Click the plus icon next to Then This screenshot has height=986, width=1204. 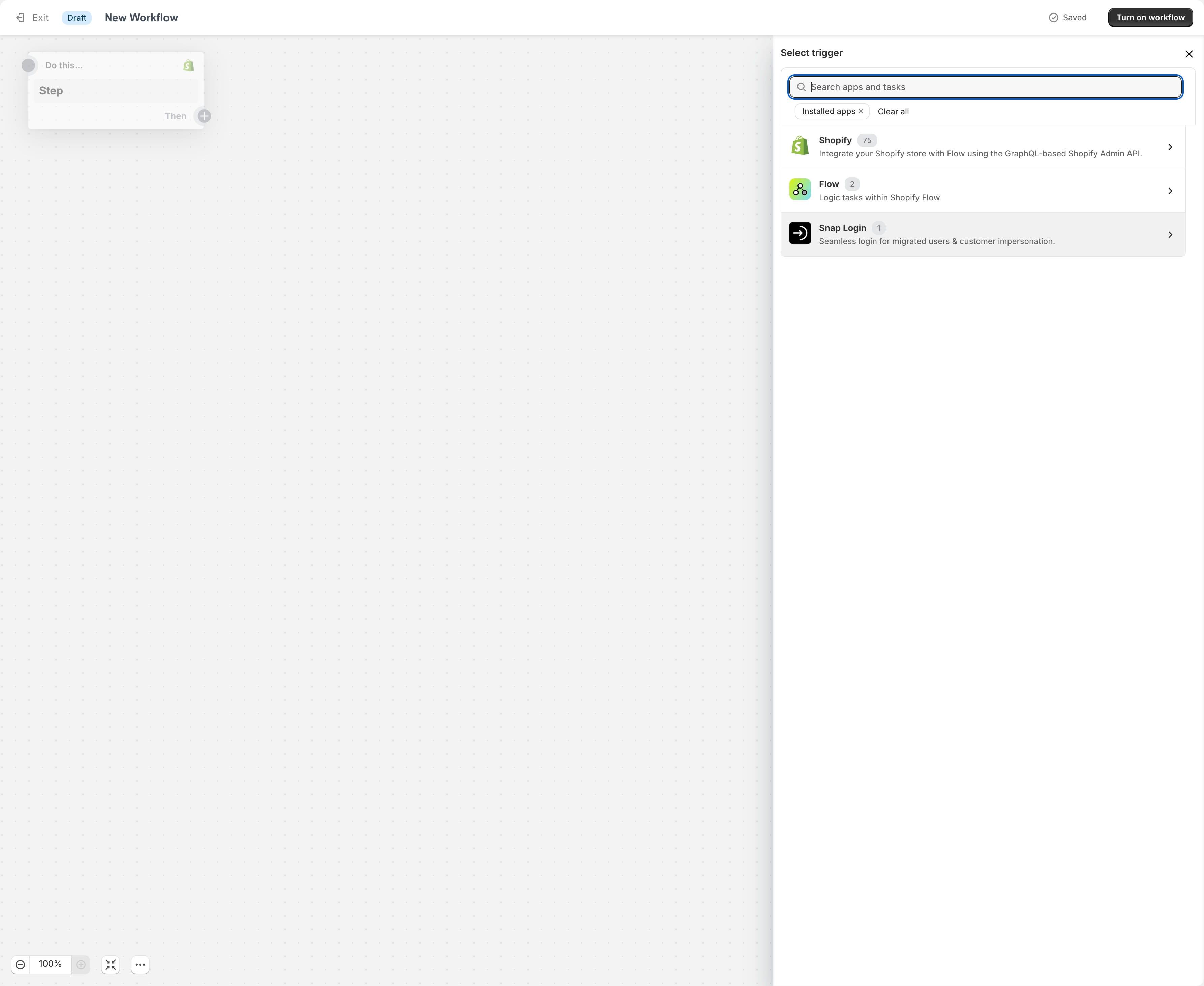204,116
